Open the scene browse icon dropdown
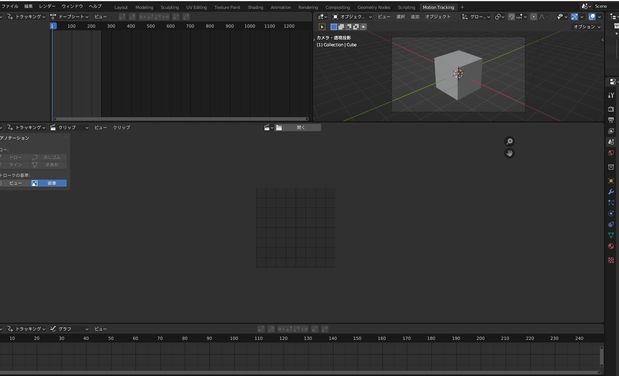The width and height of the screenshot is (619, 376). 586,6
